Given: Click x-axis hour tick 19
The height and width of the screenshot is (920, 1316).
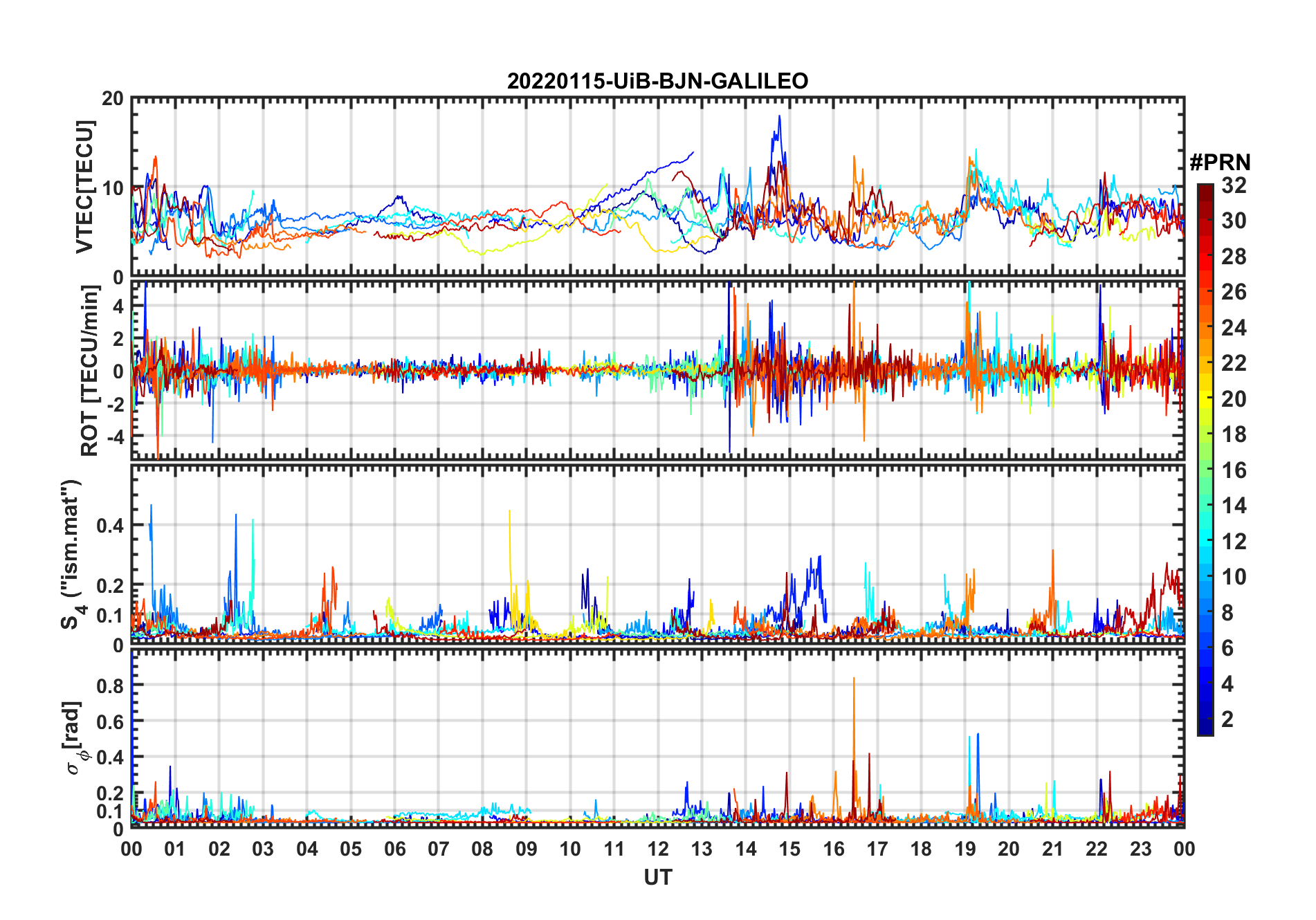Looking at the screenshot, I should pos(965,849).
